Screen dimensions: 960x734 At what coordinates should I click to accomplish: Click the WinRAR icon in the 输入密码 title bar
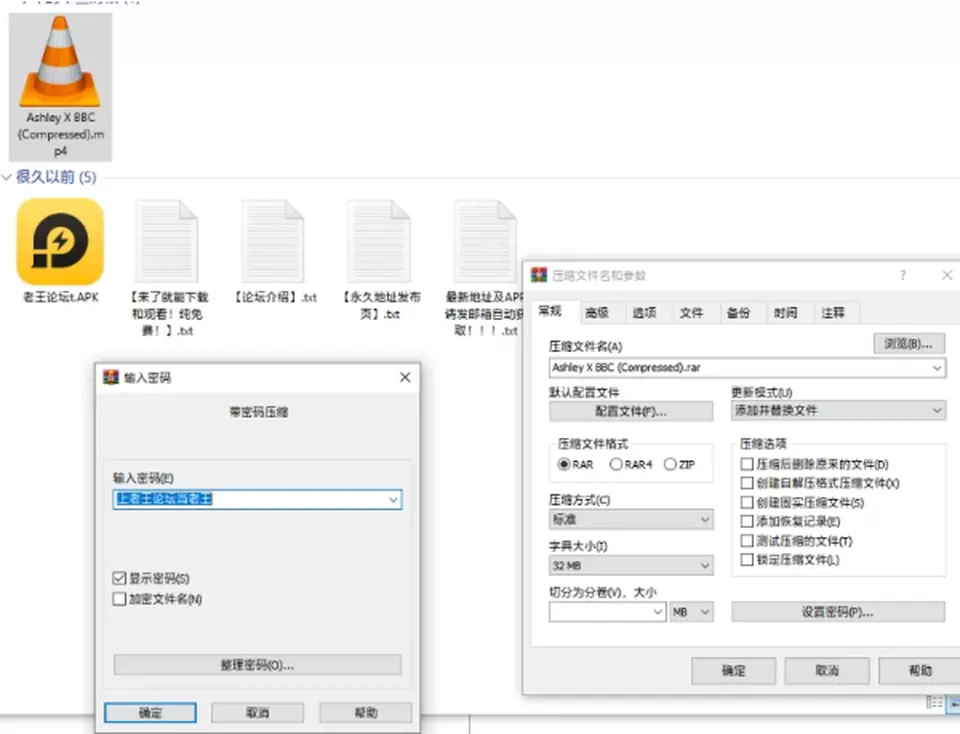point(111,377)
